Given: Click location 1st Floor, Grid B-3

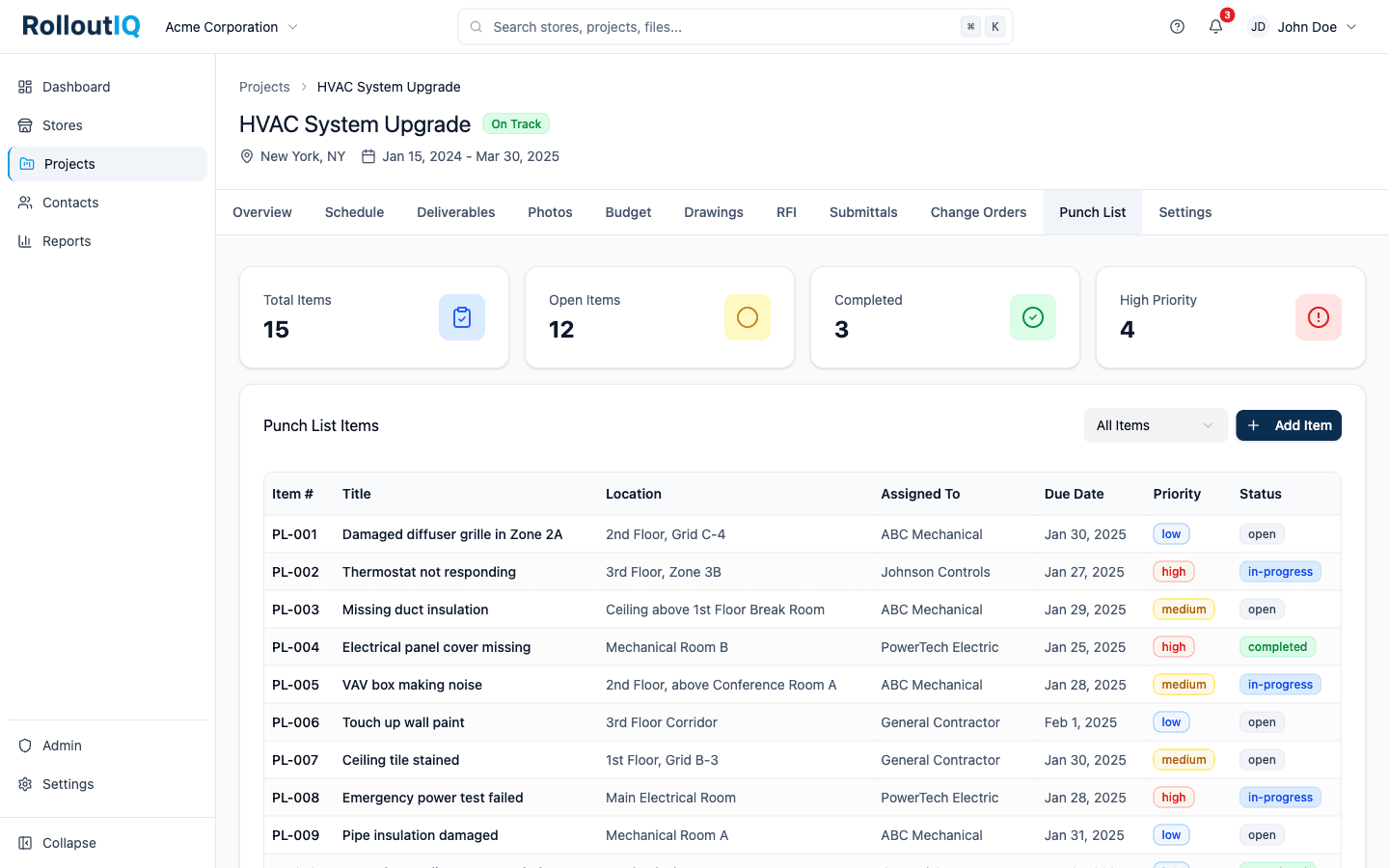Looking at the screenshot, I should point(662,760).
